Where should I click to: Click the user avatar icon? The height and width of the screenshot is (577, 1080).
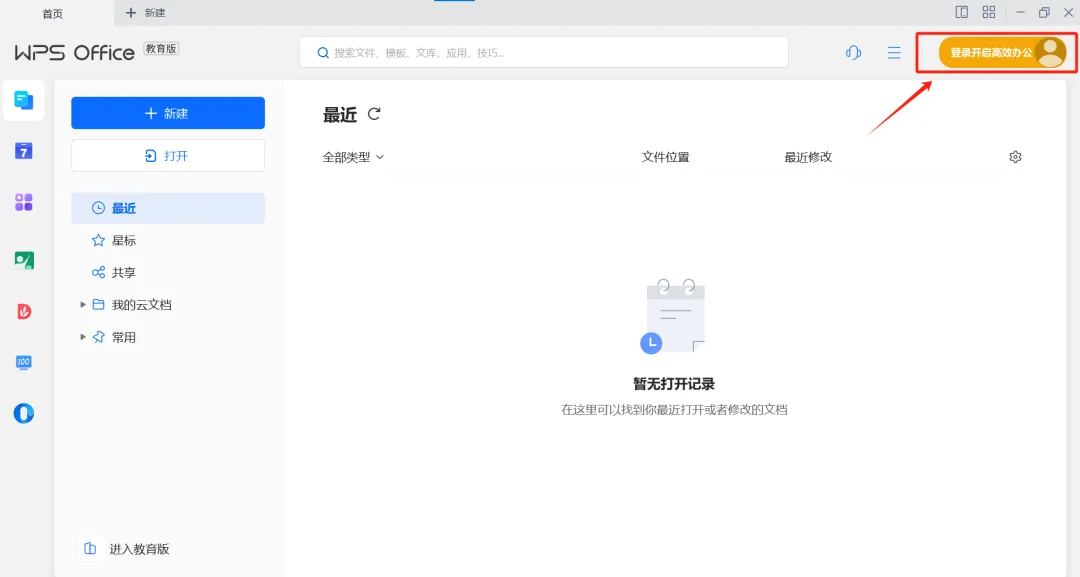click(1050, 52)
